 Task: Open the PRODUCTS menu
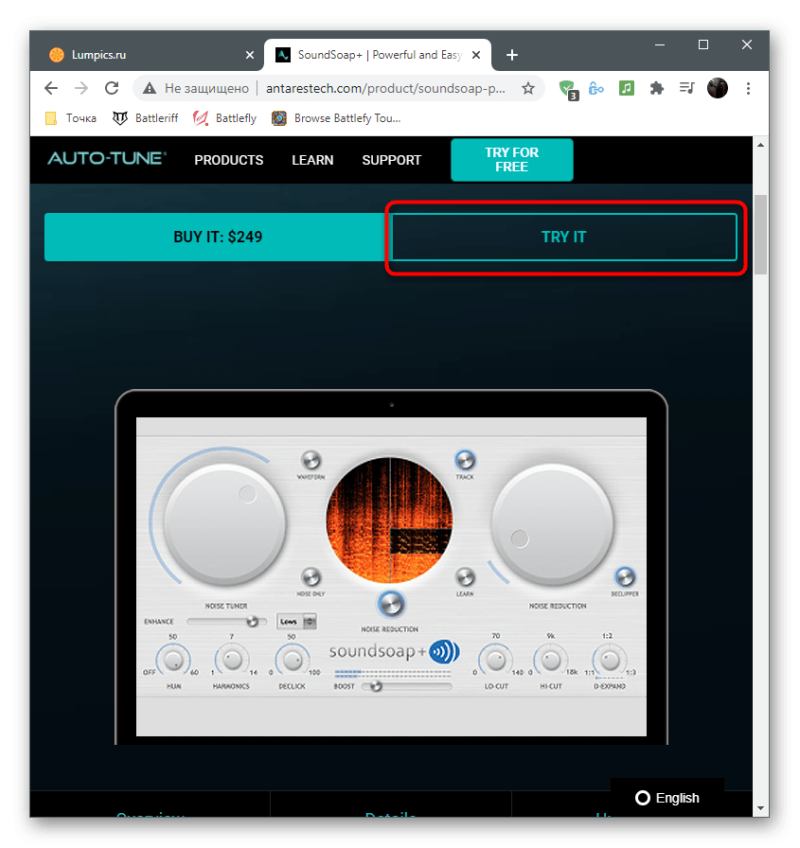(229, 160)
